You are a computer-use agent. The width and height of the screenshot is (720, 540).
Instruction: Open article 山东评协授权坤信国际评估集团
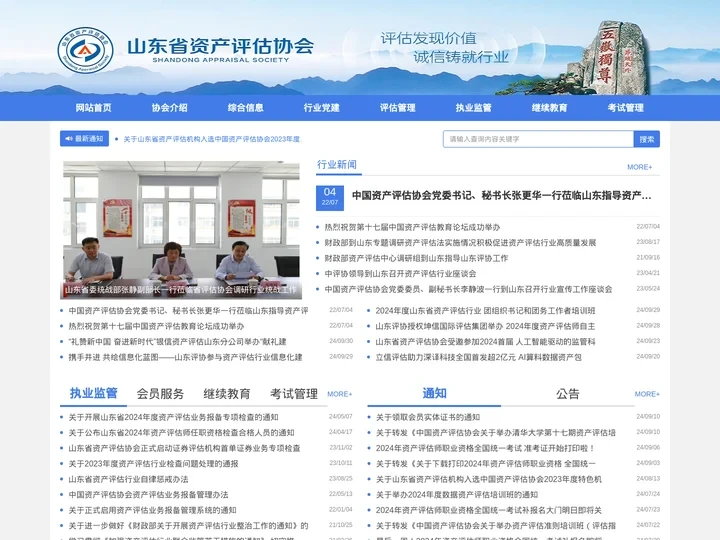(x=485, y=326)
